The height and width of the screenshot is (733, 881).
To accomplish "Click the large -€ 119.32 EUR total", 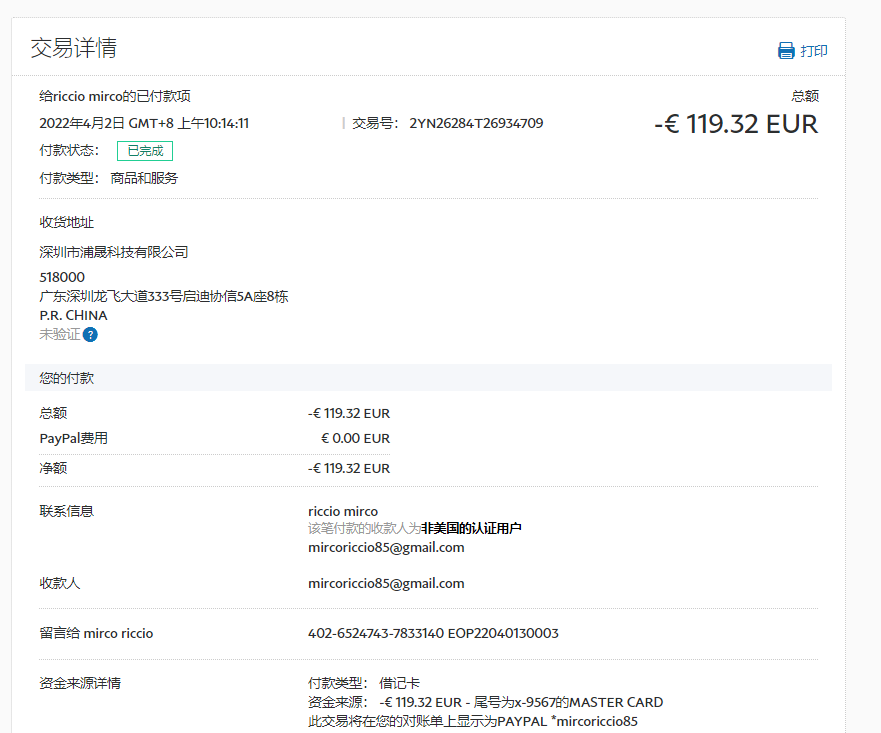I will coord(736,124).
